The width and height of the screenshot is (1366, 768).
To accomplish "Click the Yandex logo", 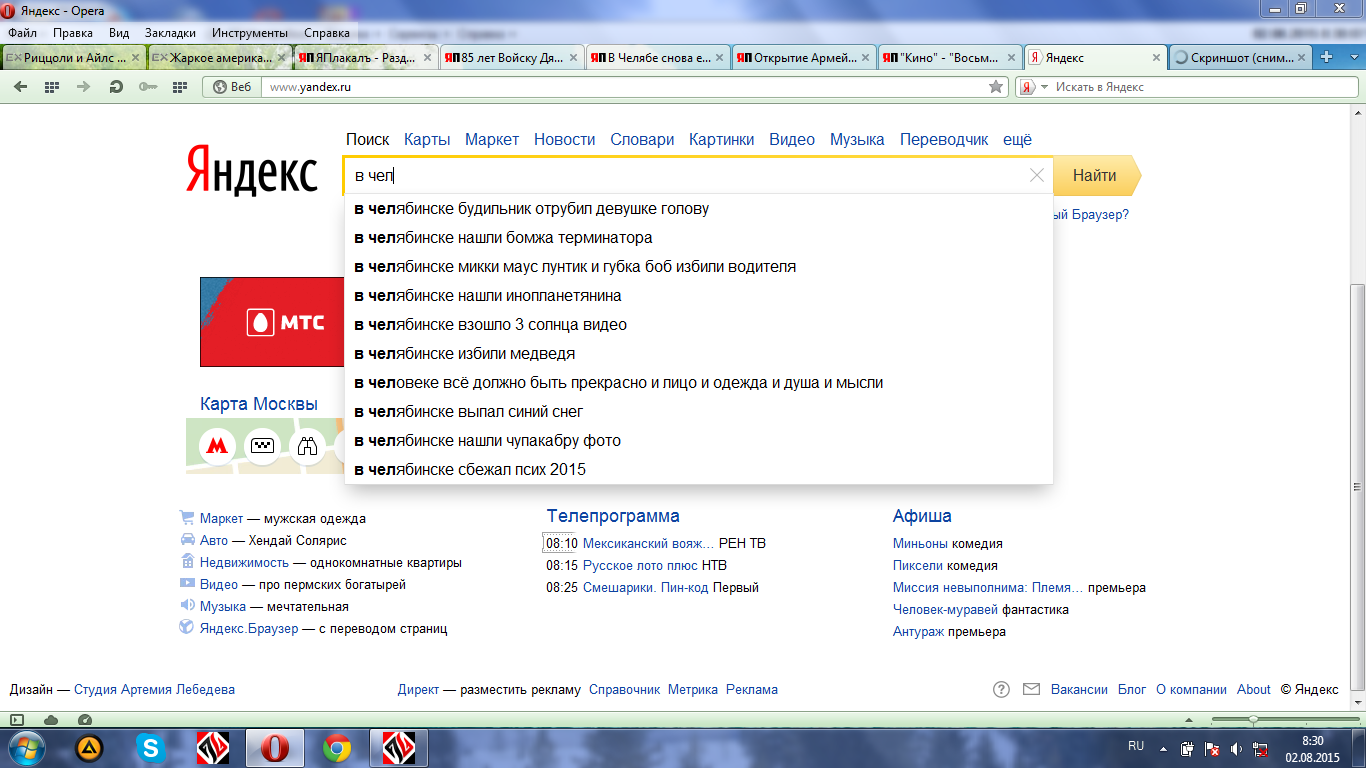I will click(x=252, y=171).
